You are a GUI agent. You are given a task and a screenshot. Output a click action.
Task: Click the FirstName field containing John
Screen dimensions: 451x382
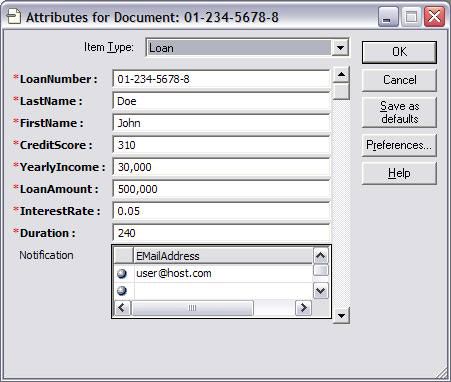[x=221, y=123]
